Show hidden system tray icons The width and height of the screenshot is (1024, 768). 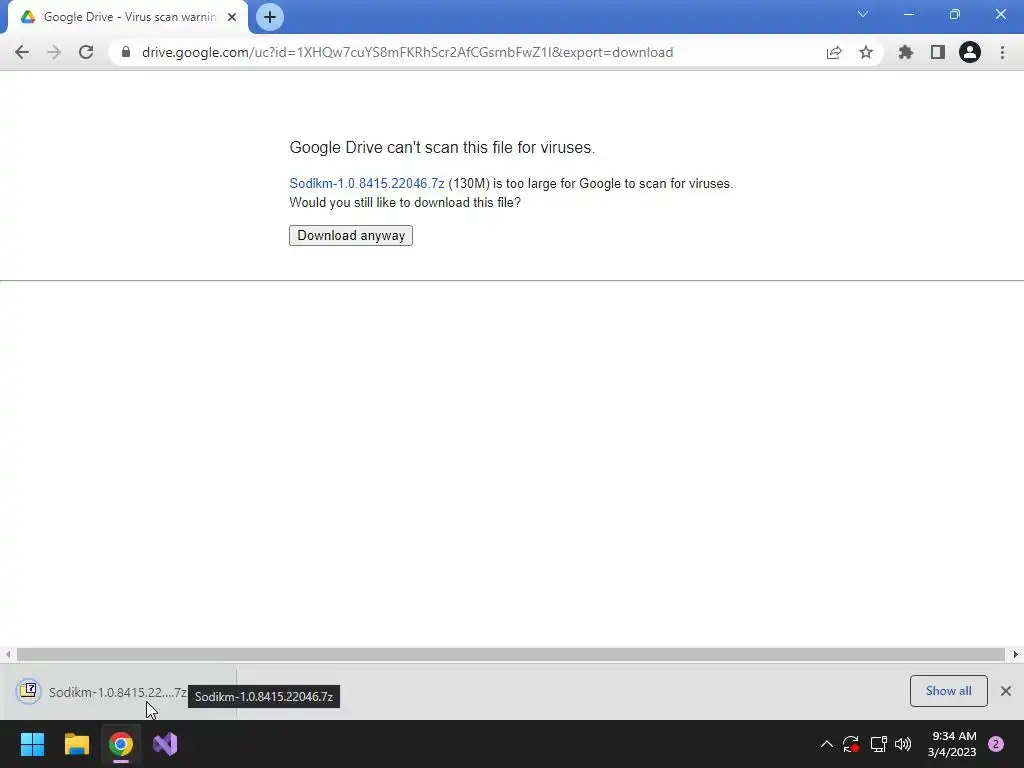[x=826, y=744]
